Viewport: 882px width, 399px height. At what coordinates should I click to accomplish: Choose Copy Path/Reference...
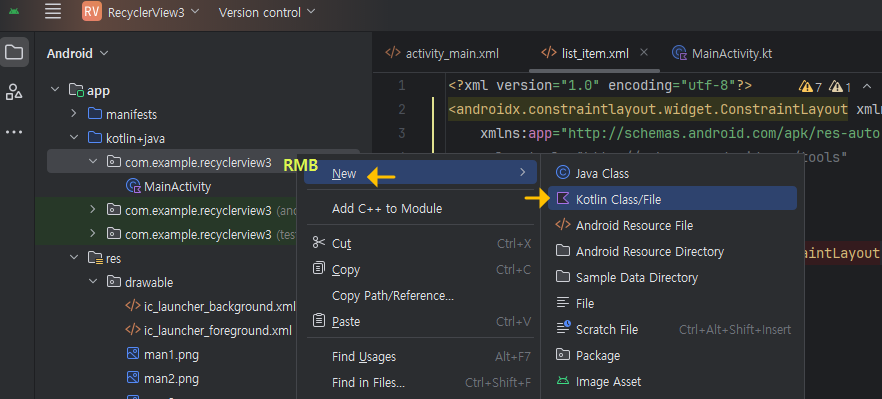coord(420,295)
